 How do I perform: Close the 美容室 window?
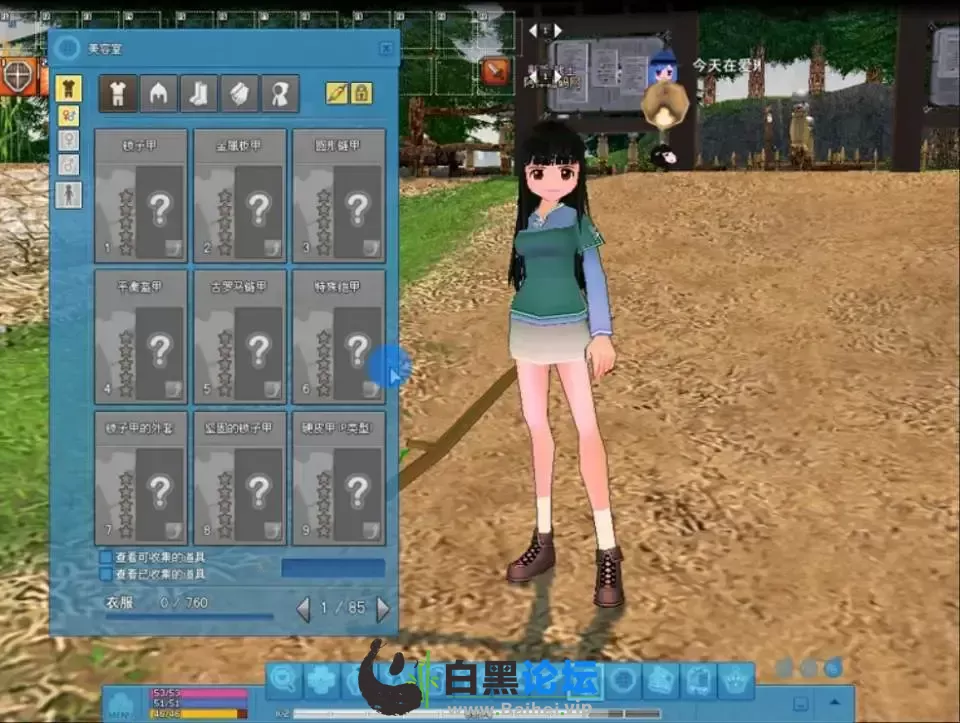click(x=386, y=48)
